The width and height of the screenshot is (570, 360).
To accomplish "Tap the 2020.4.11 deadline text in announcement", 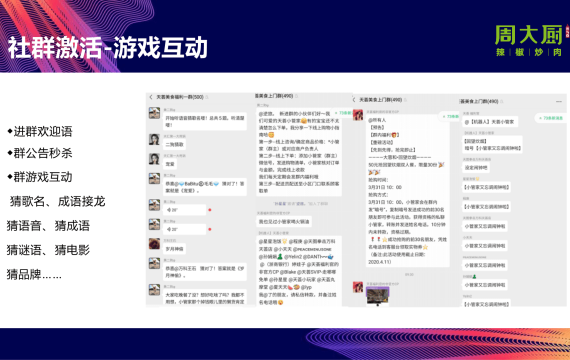I will 380,262.
